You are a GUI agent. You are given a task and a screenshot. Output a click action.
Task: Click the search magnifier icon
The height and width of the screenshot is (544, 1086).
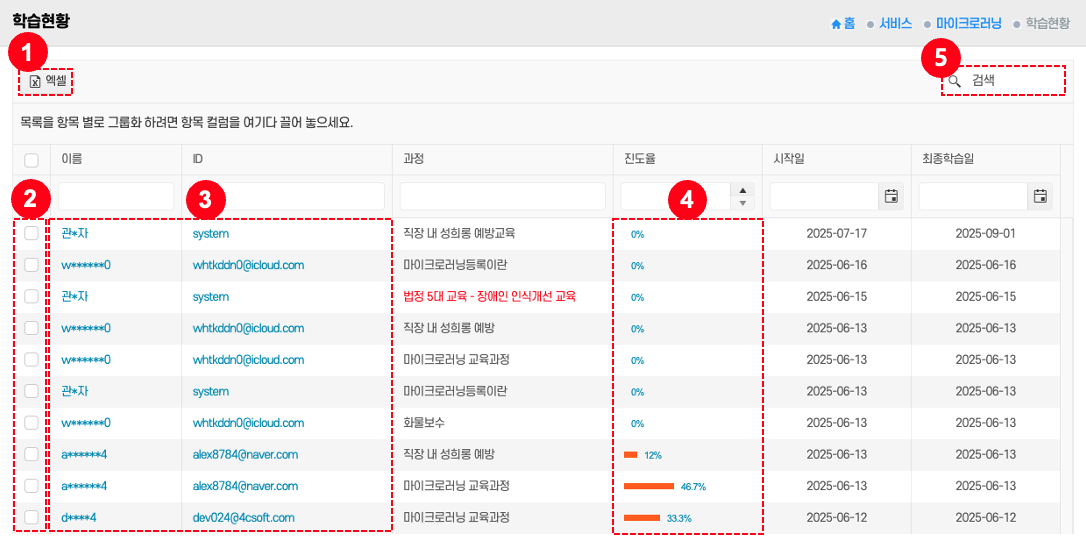click(955, 81)
